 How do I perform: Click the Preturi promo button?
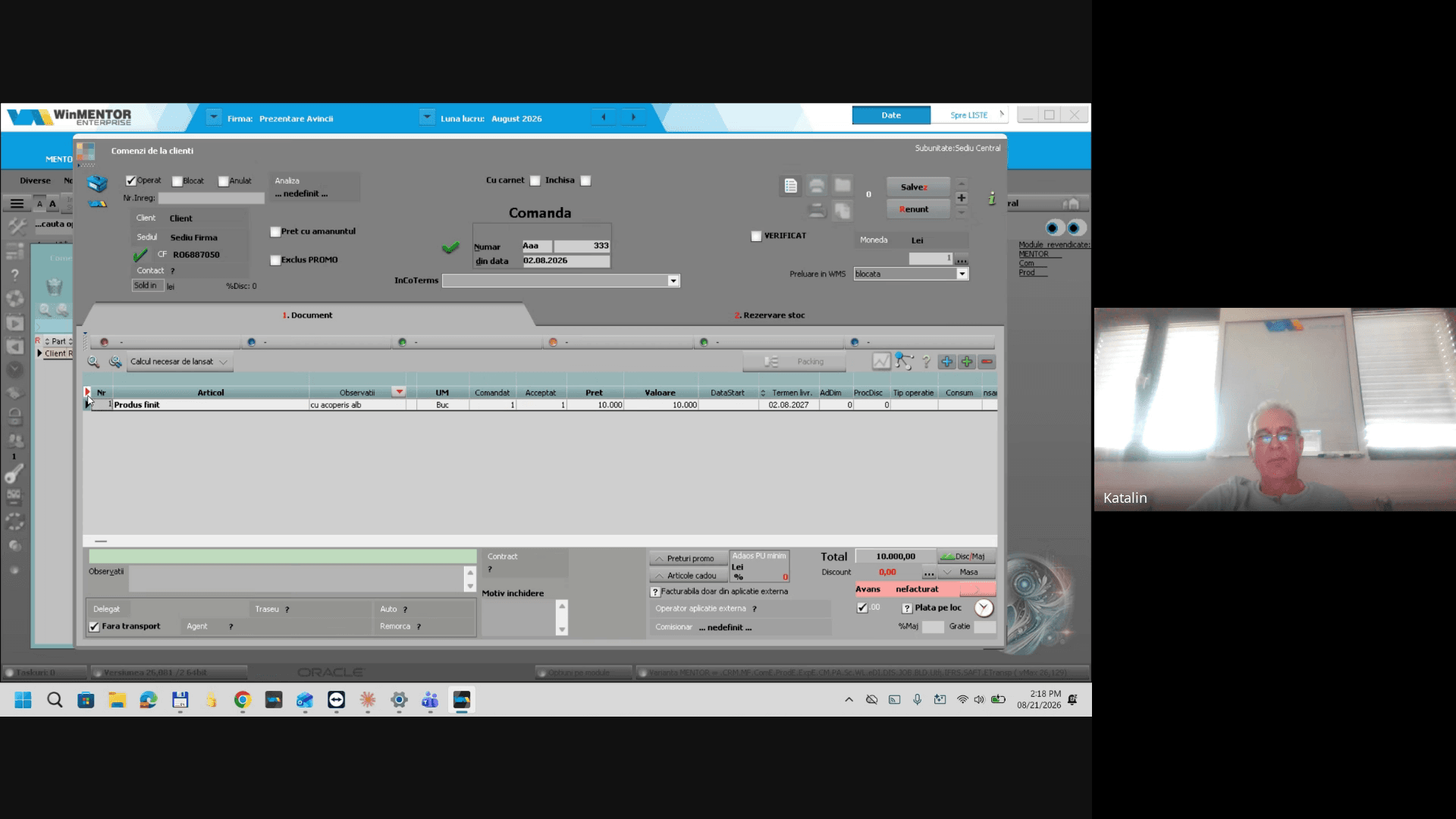point(689,558)
